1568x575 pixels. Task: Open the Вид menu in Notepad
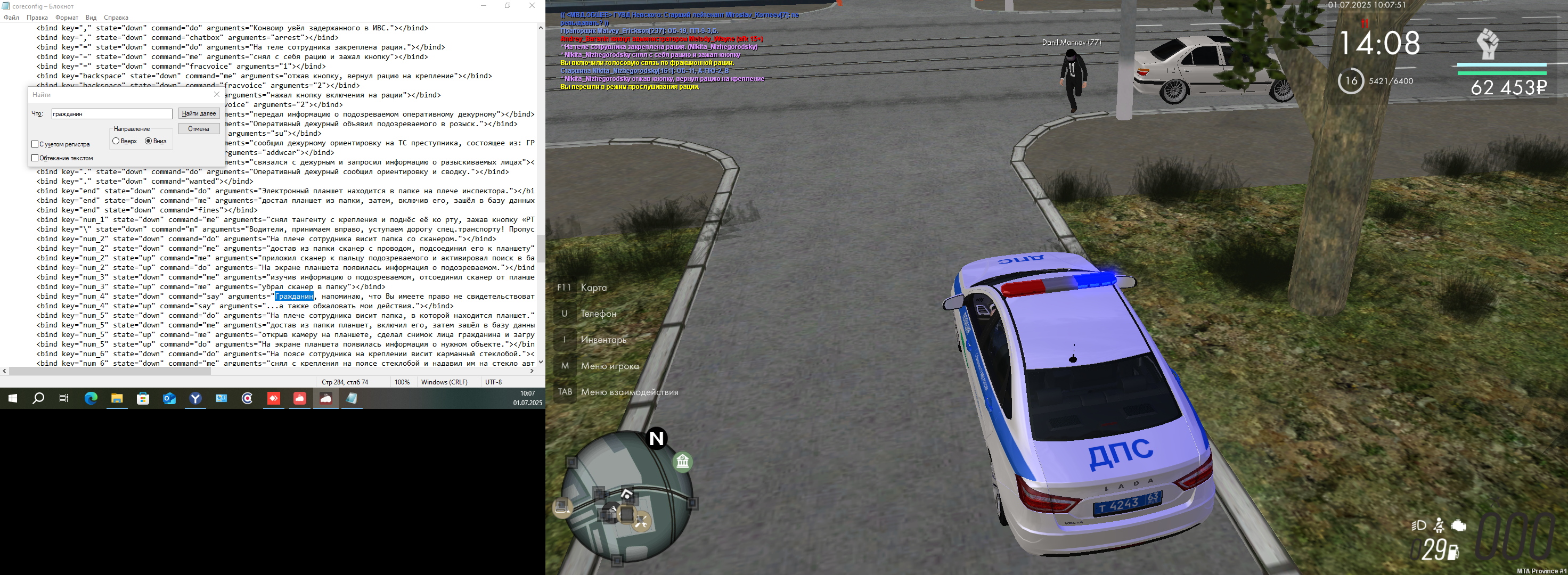point(91,18)
